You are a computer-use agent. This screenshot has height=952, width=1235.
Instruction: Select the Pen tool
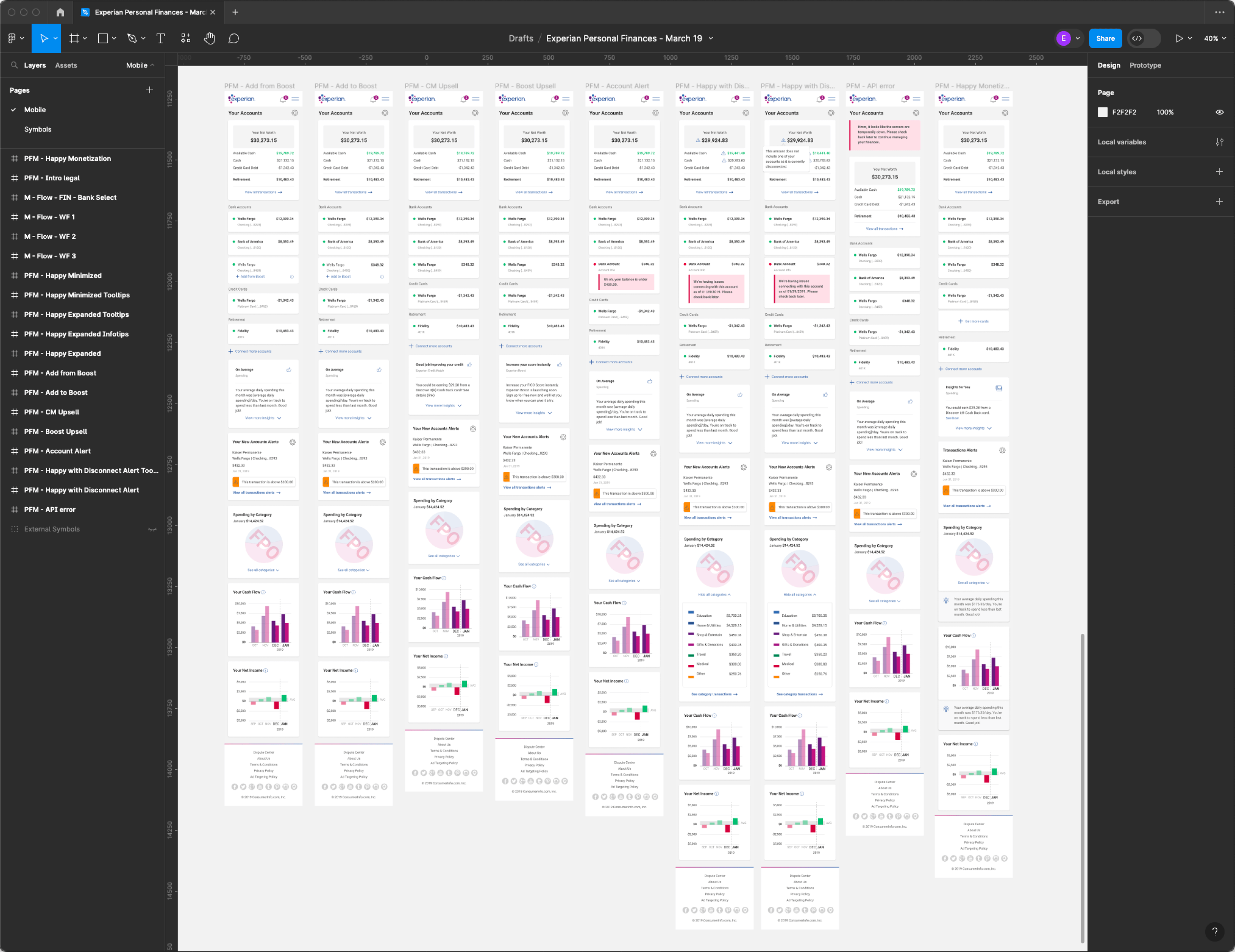(x=132, y=39)
